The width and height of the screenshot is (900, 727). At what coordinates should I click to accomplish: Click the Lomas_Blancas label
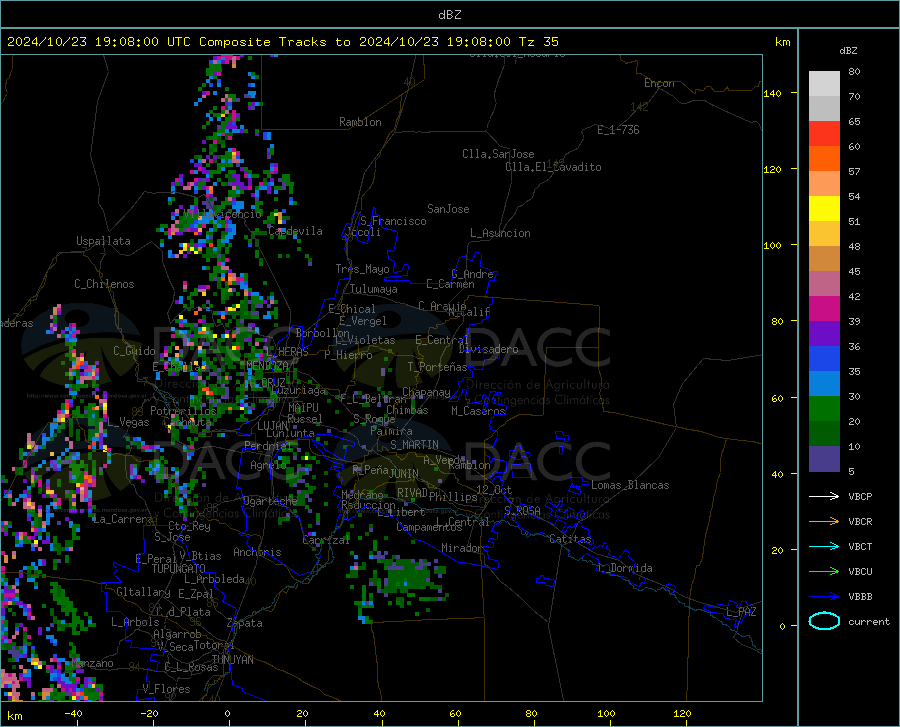[x=630, y=485]
